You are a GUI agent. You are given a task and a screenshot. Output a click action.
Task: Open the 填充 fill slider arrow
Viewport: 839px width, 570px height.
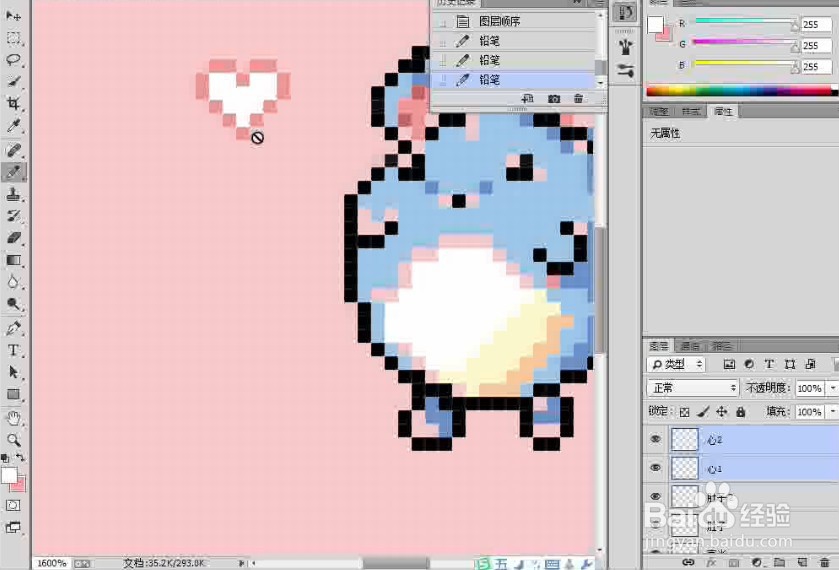pyautogui.click(x=833, y=412)
